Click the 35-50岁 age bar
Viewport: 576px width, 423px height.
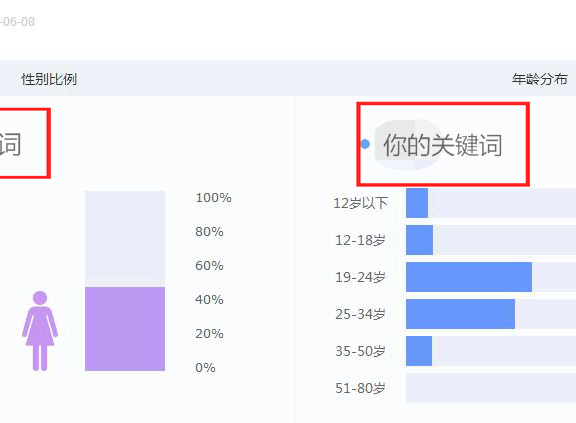pos(419,351)
